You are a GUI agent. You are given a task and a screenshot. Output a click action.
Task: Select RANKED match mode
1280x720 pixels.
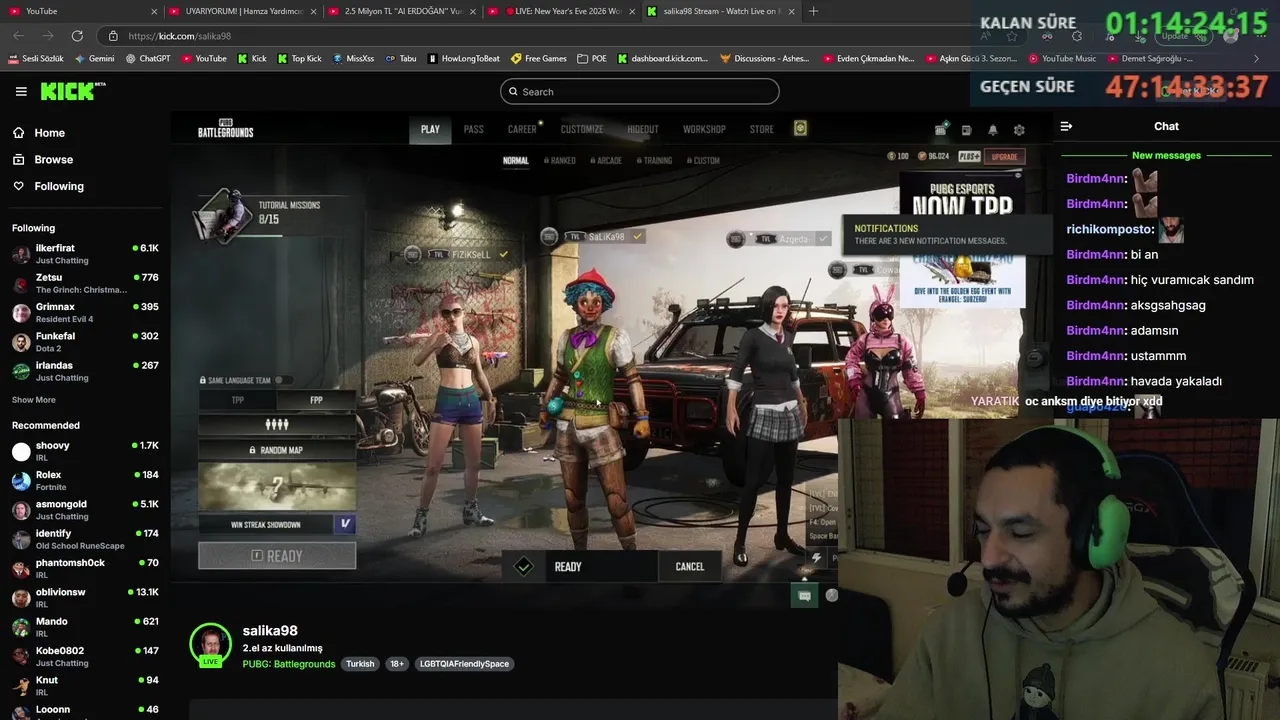560,160
